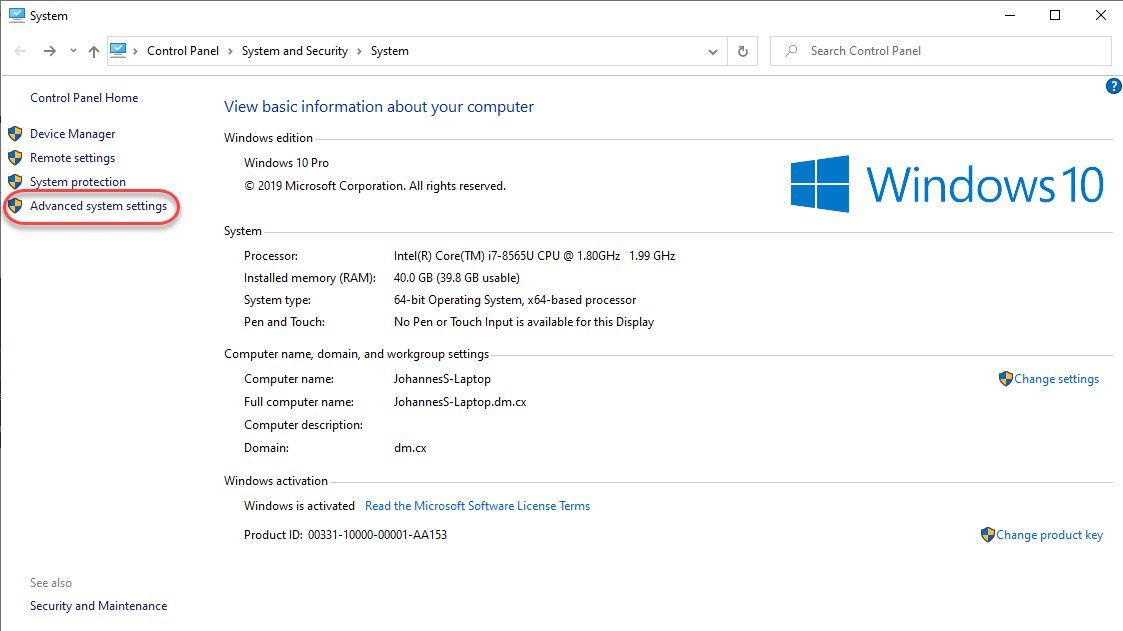The width and height of the screenshot is (1123, 631).
Task: Click the shield icon beside System protection
Action: pyautogui.click(x=15, y=182)
